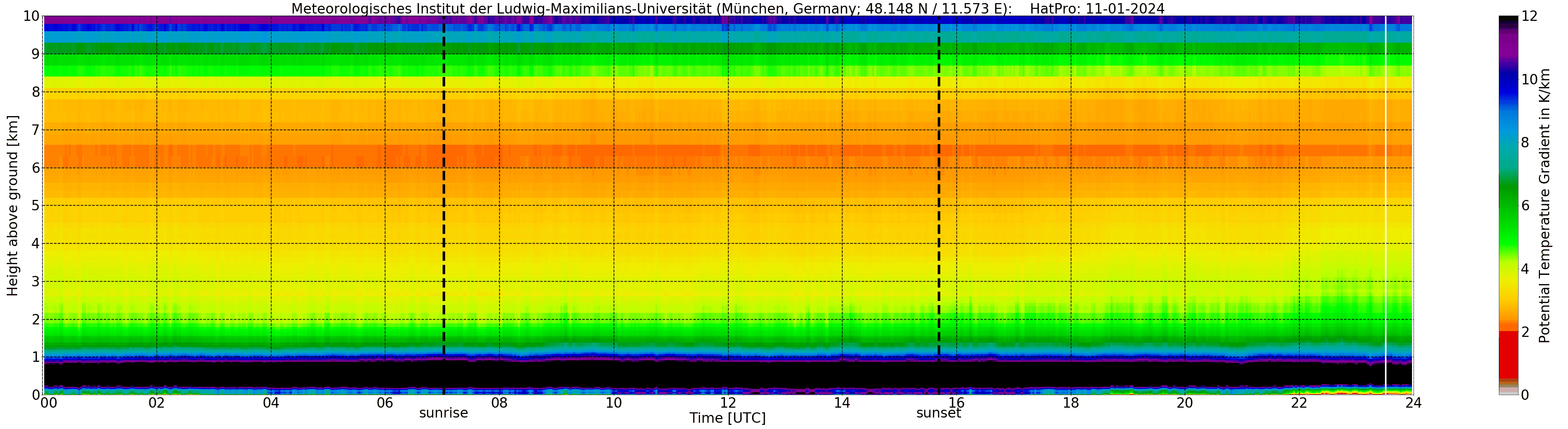Viewport: 1568px width, 429px height.
Task: Click the white vertical line near 23:30
Action: pyautogui.click(x=1385, y=205)
